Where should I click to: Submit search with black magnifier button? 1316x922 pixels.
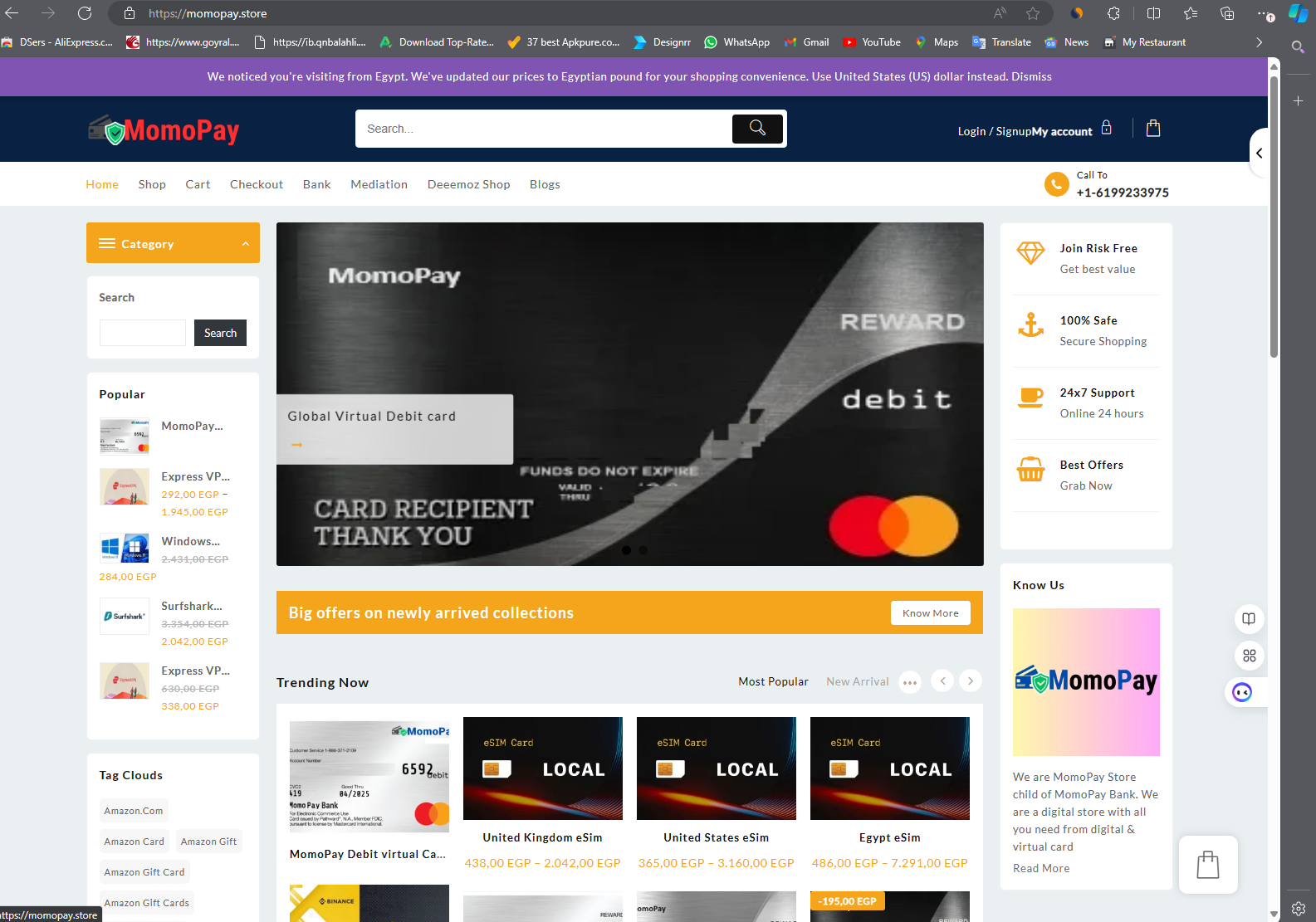(x=757, y=129)
